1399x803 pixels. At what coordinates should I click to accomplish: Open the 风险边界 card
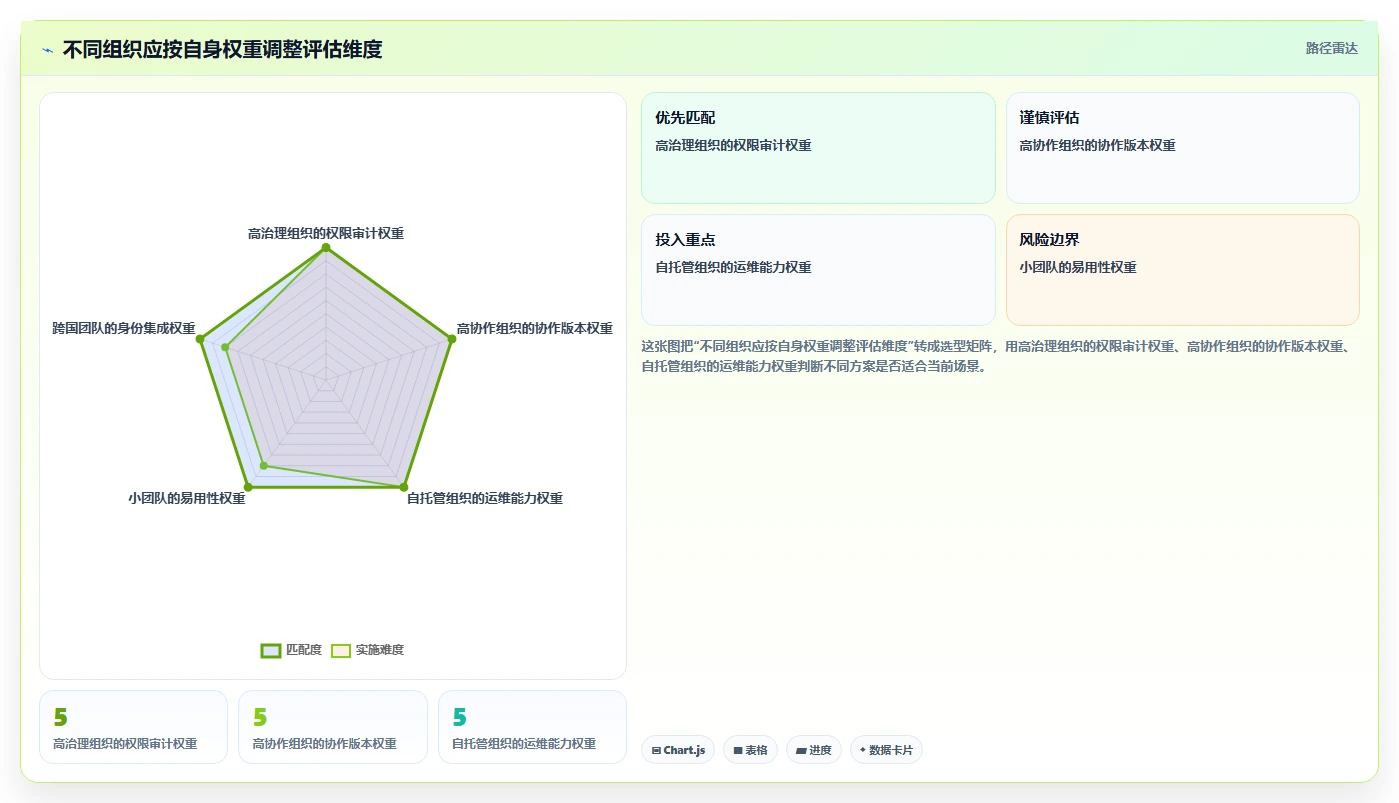tap(1182, 270)
